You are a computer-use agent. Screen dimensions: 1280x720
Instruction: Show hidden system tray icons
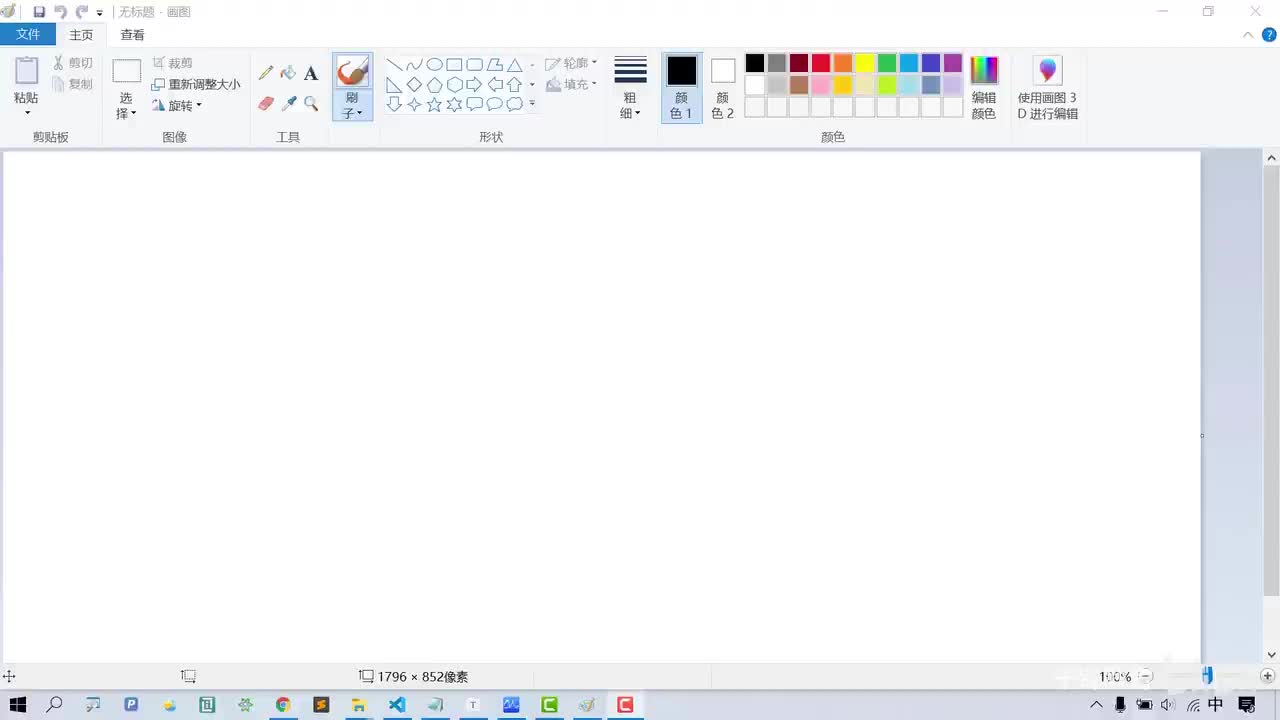point(1096,705)
